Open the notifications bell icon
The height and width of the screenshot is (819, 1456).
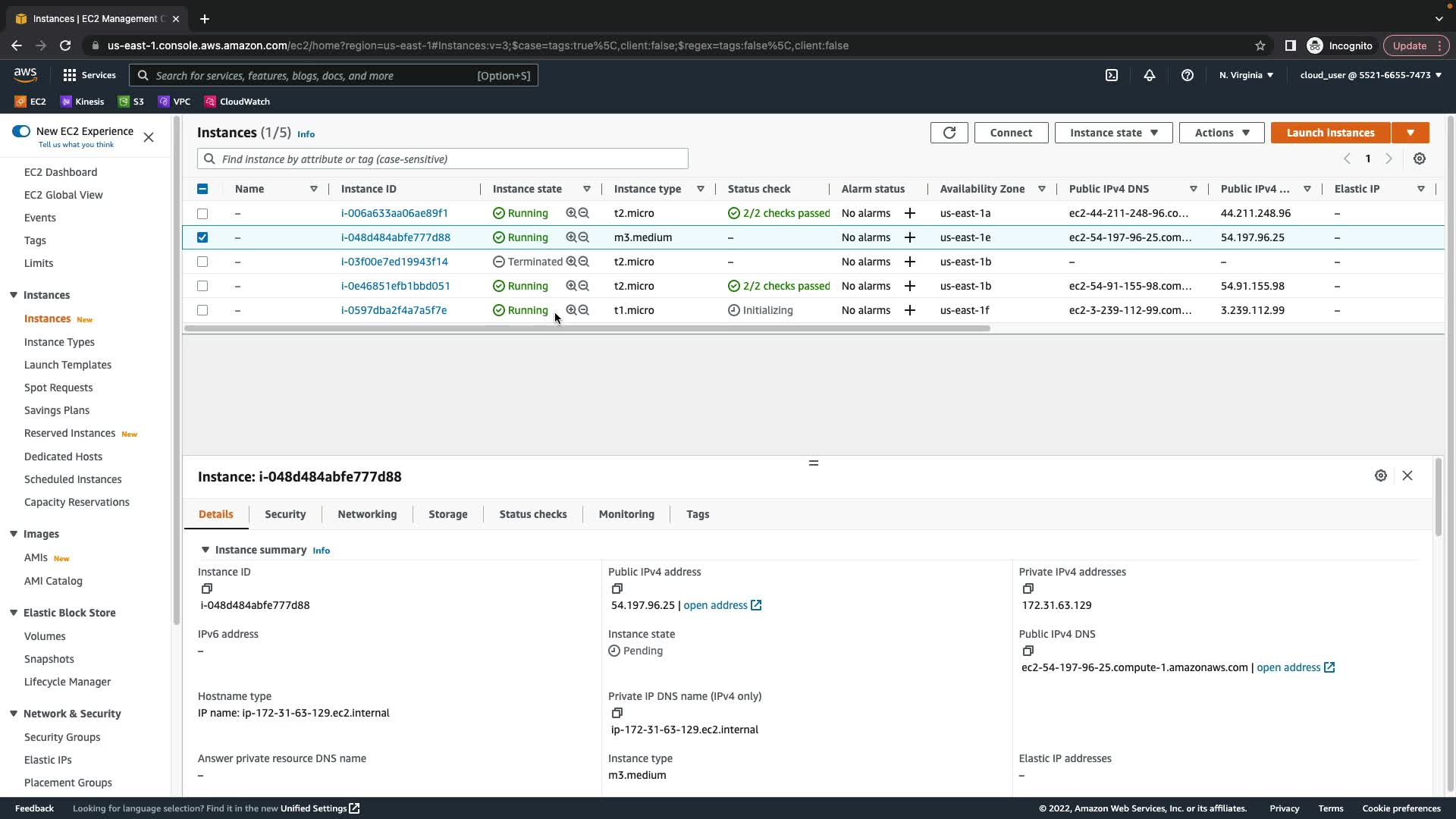(1150, 75)
